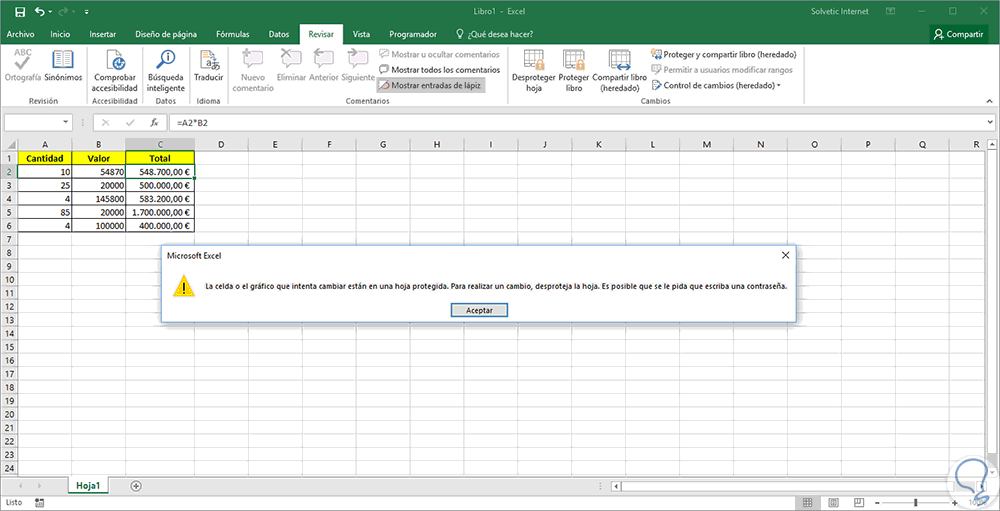The height and width of the screenshot is (511, 1000).
Task: Click Desproteger hoja
Action: 534,70
